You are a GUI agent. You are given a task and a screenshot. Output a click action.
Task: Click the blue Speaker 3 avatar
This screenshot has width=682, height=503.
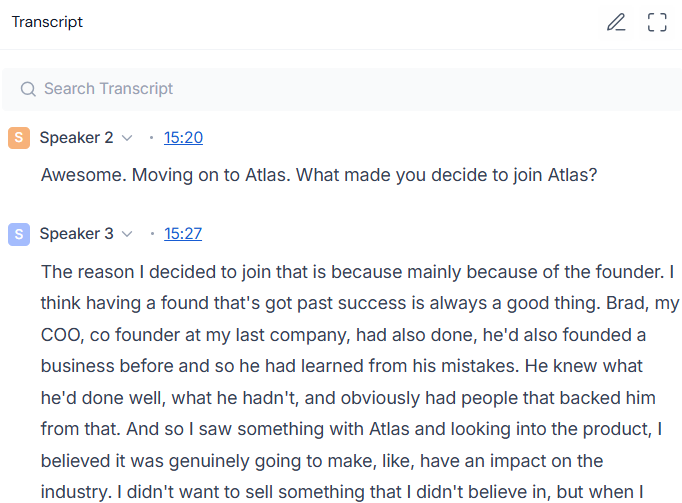18,234
